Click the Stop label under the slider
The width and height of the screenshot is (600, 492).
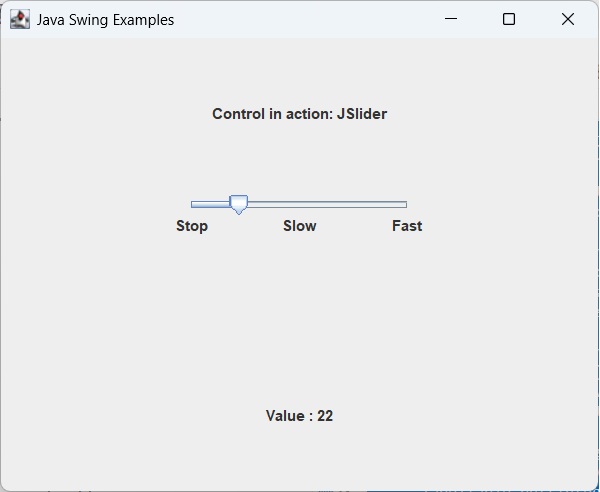tap(192, 226)
